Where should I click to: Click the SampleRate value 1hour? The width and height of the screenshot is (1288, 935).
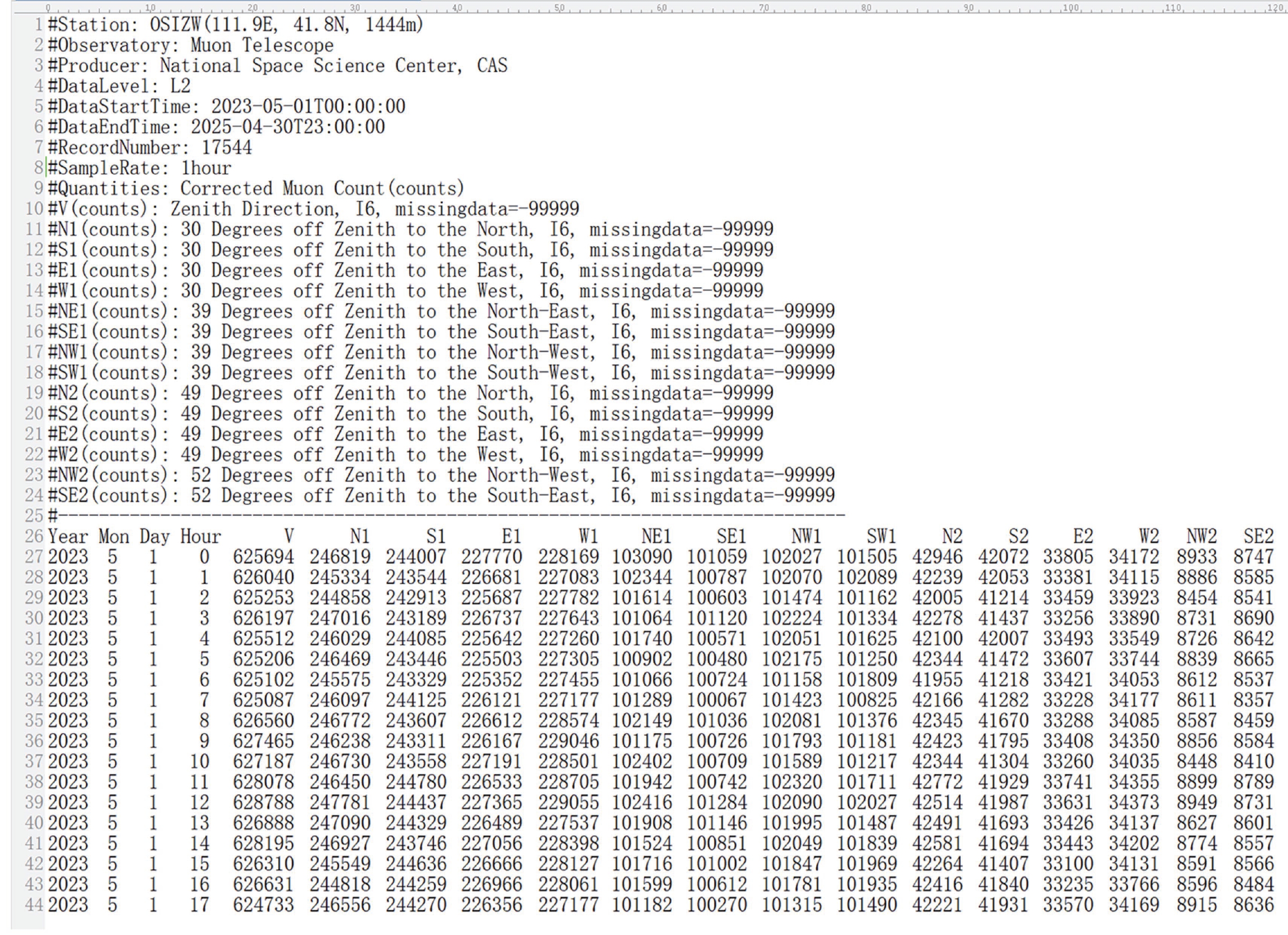[206, 168]
